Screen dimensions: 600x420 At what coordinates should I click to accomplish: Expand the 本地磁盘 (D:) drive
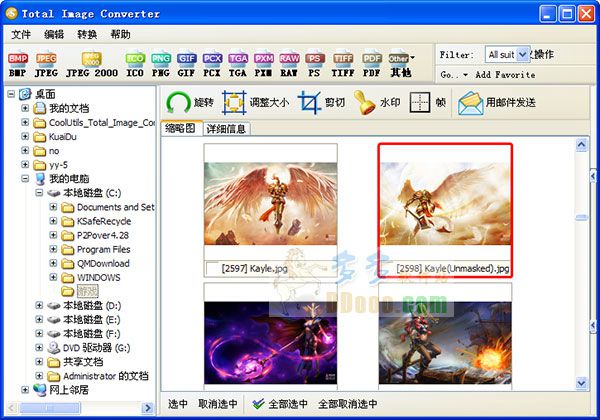point(39,305)
